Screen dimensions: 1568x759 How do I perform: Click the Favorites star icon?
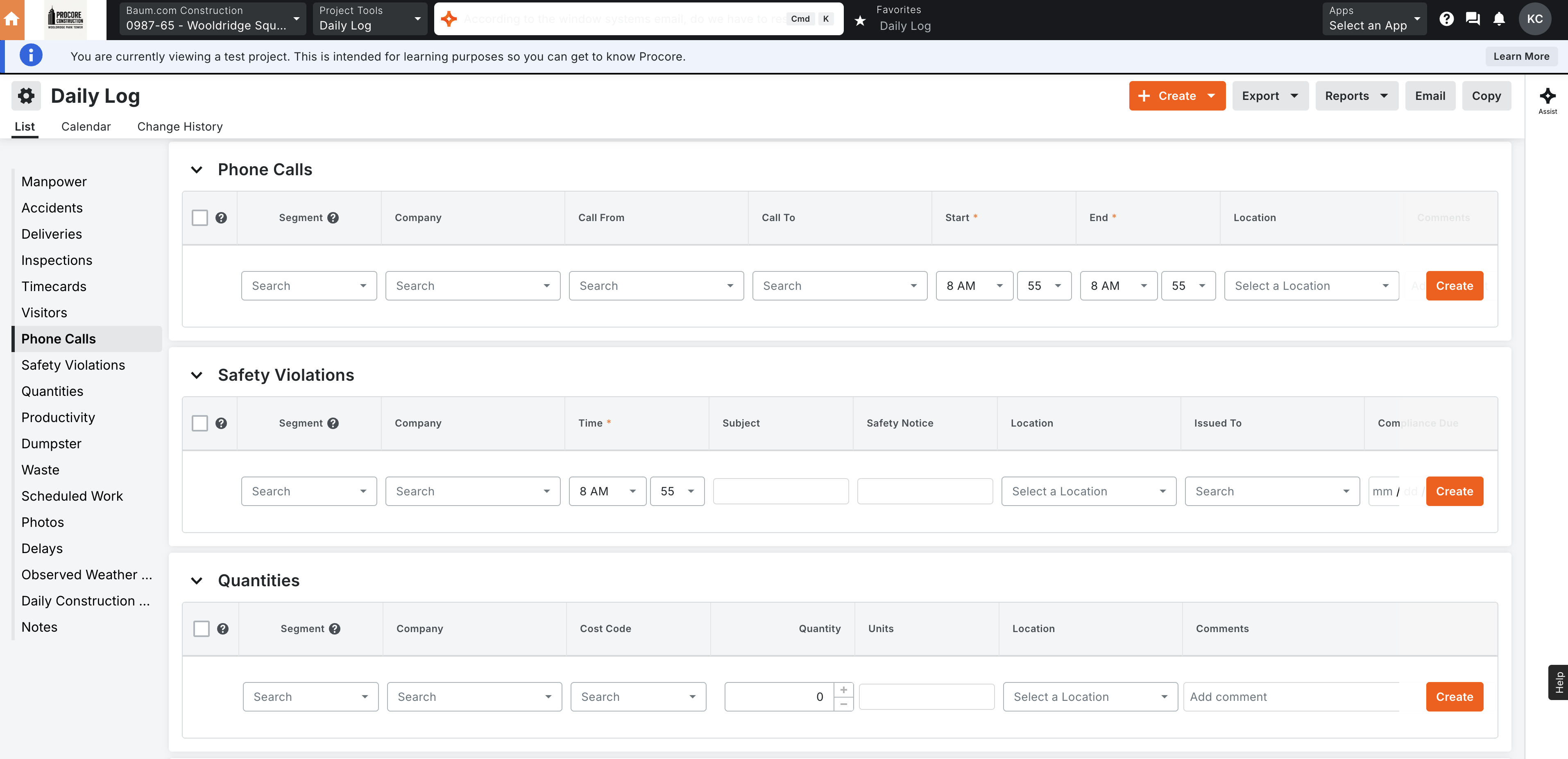[x=859, y=21]
